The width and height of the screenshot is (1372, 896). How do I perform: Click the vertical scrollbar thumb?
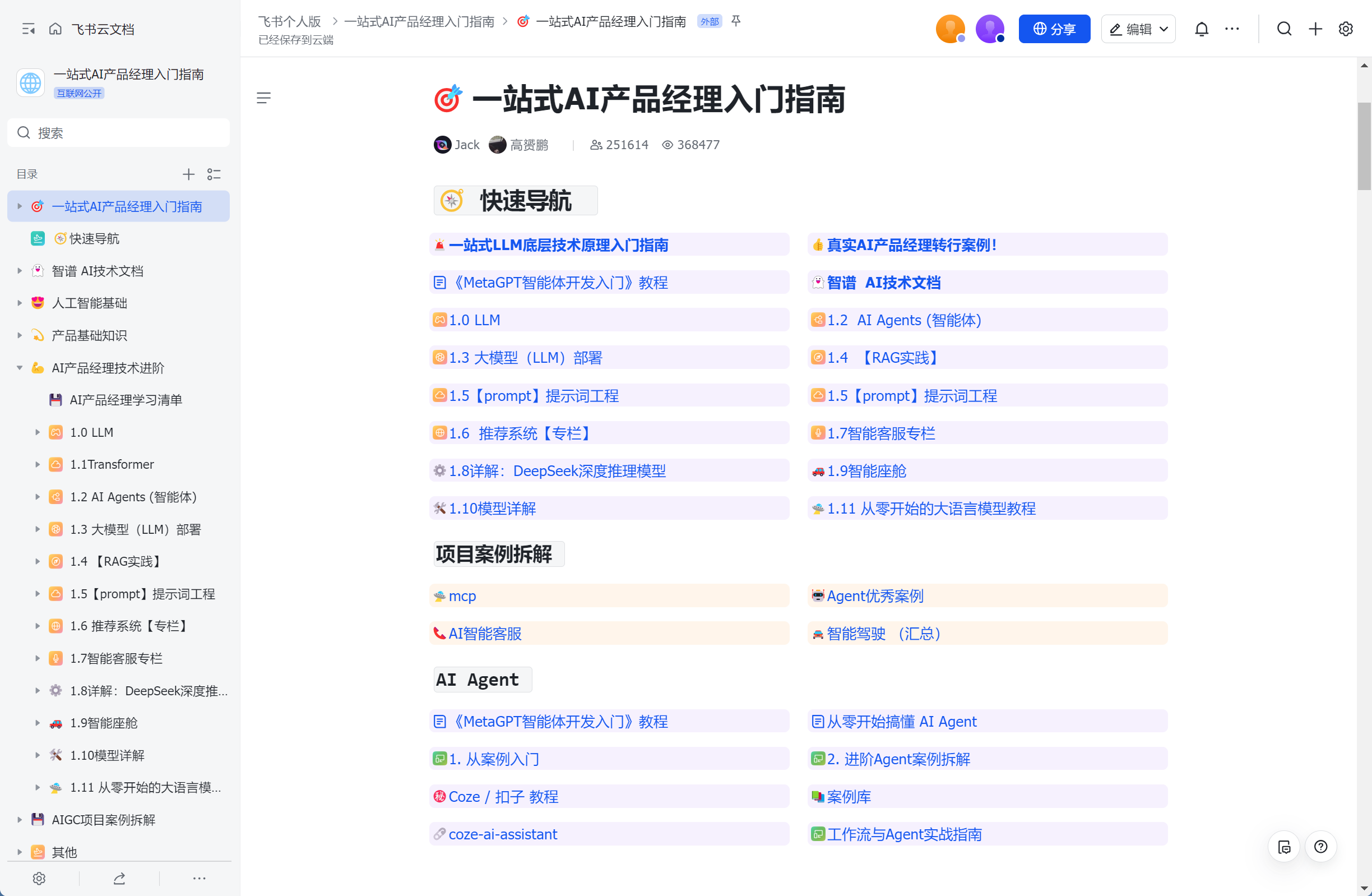click(x=1364, y=146)
